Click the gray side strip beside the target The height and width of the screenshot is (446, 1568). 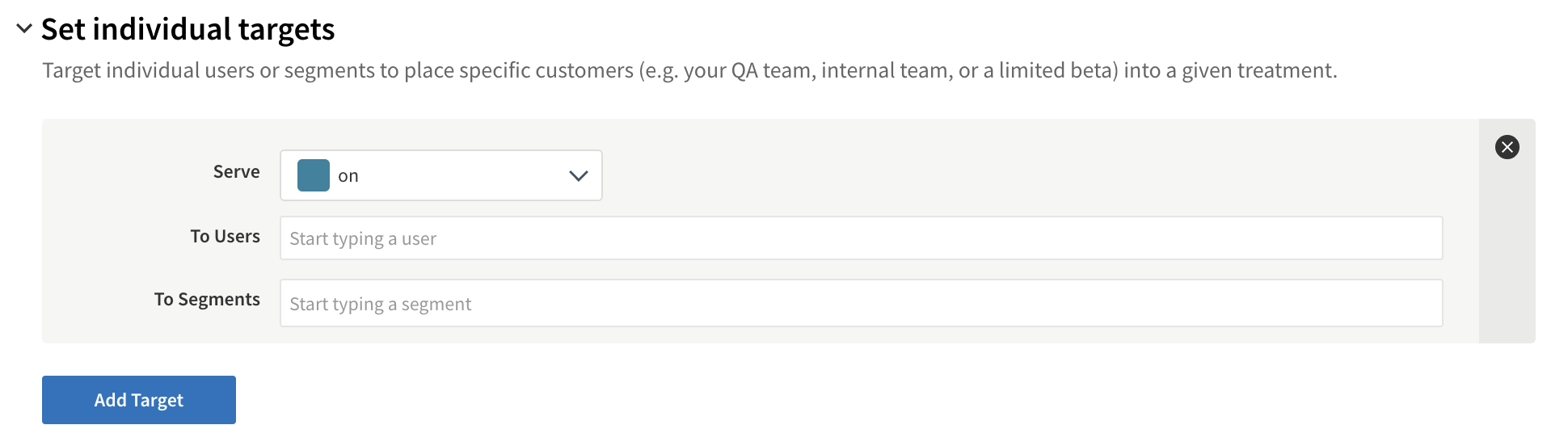tap(1507, 259)
